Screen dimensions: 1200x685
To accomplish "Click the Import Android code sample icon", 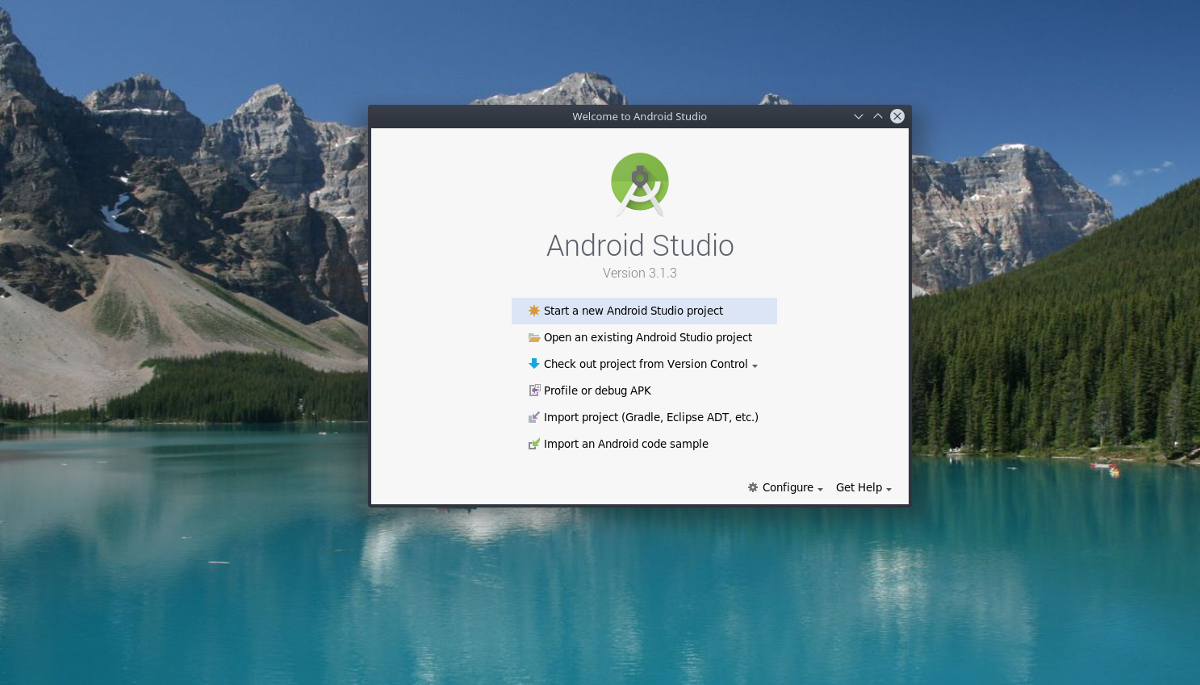I will [534, 444].
